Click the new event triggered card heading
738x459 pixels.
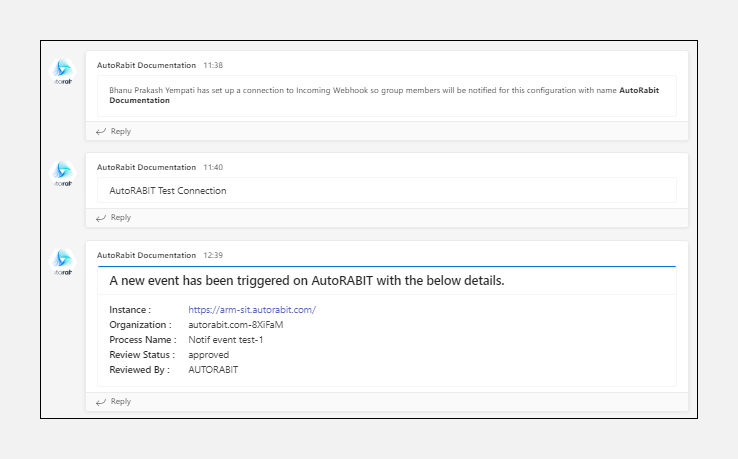pyautogui.click(x=306, y=281)
